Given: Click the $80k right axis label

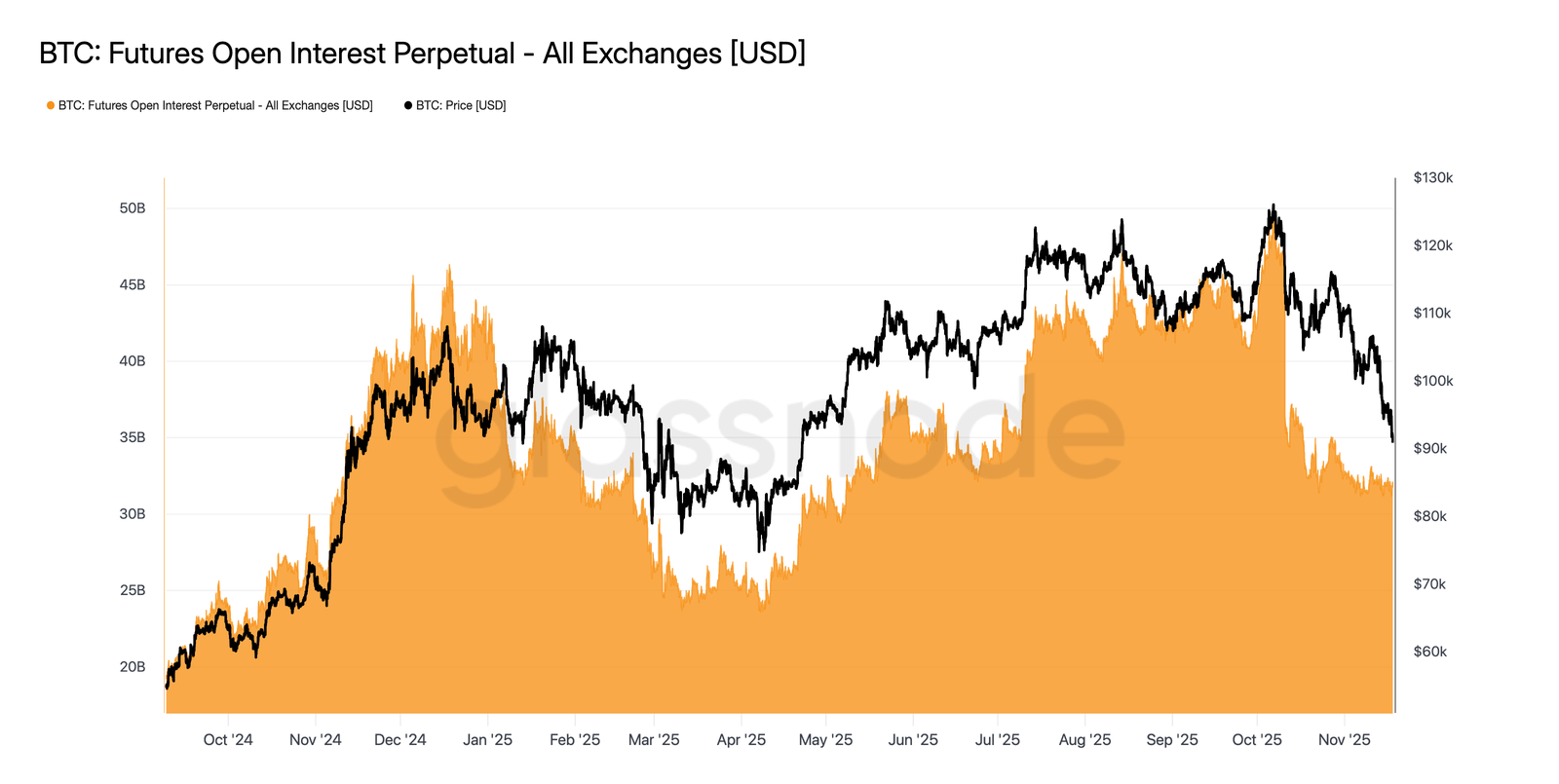Looking at the screenshot, I should (1430, 516).
